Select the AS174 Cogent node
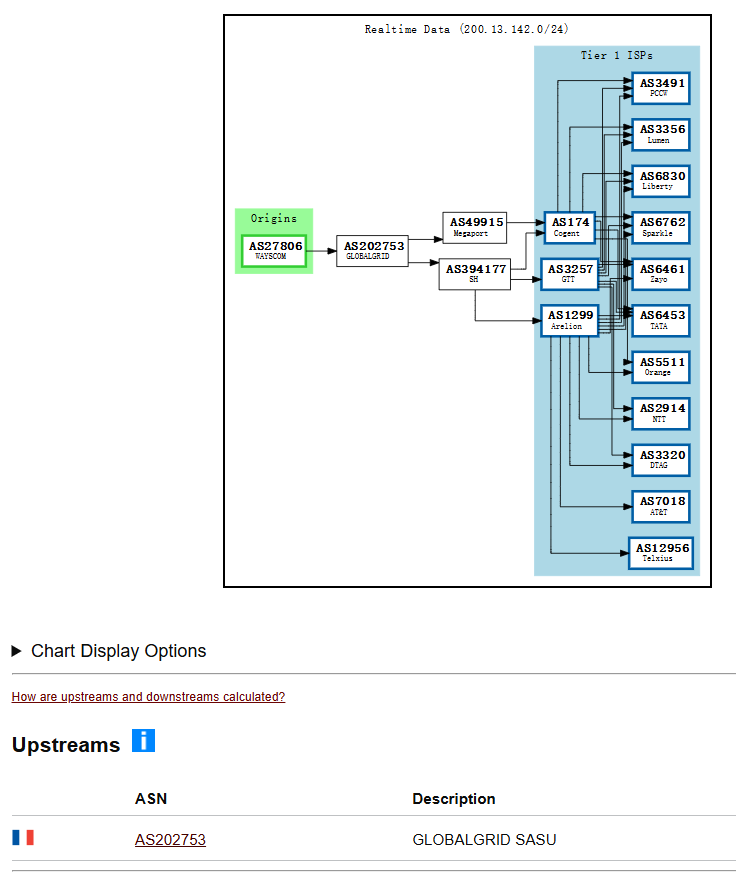Viewport: 736px width, 874px height. [x=569, y=227]
